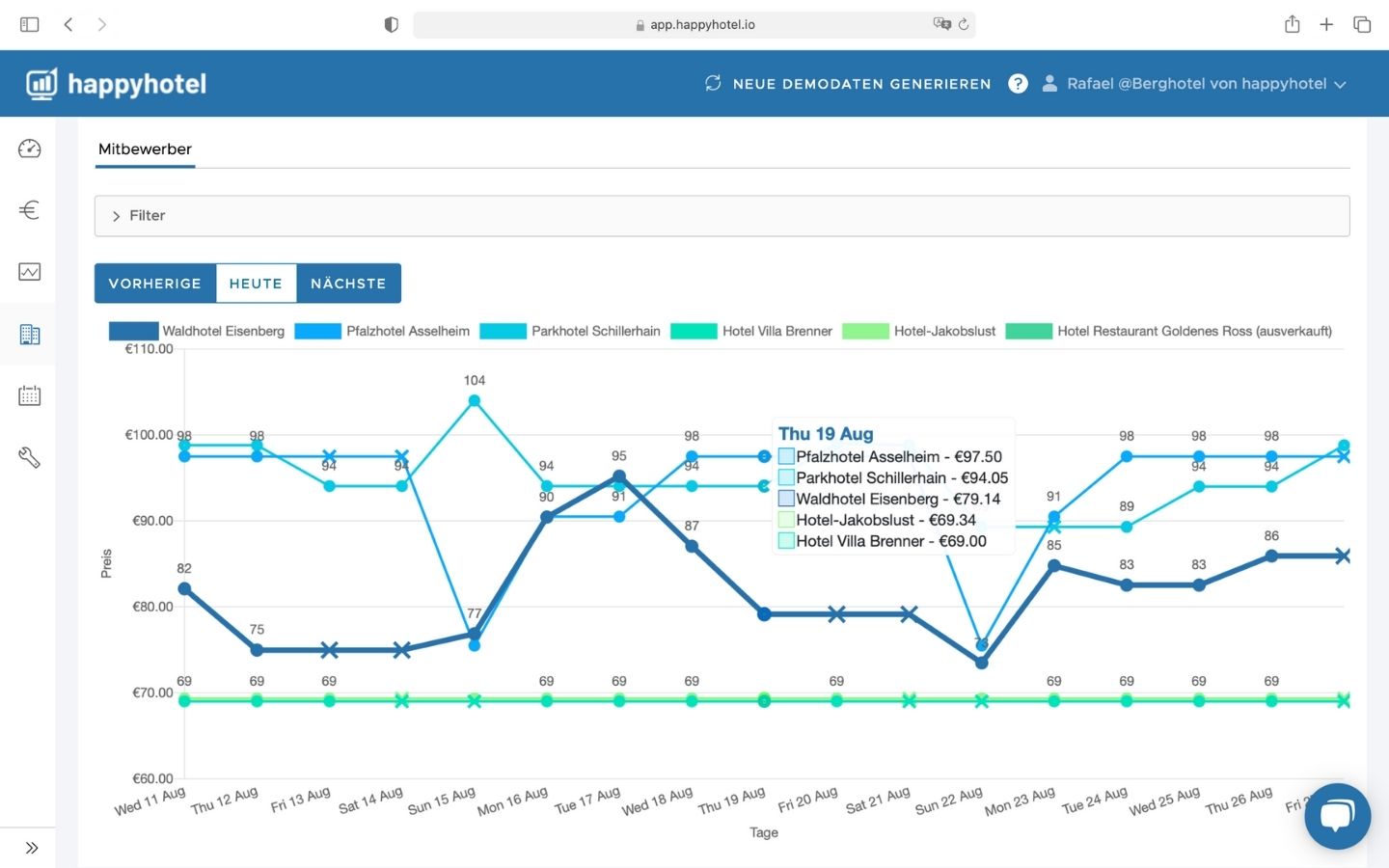Click the Waldhotel Eisenberg 86 point on Thu 26 Aug
The image size is (1389, 868).
coord(1271,556)
